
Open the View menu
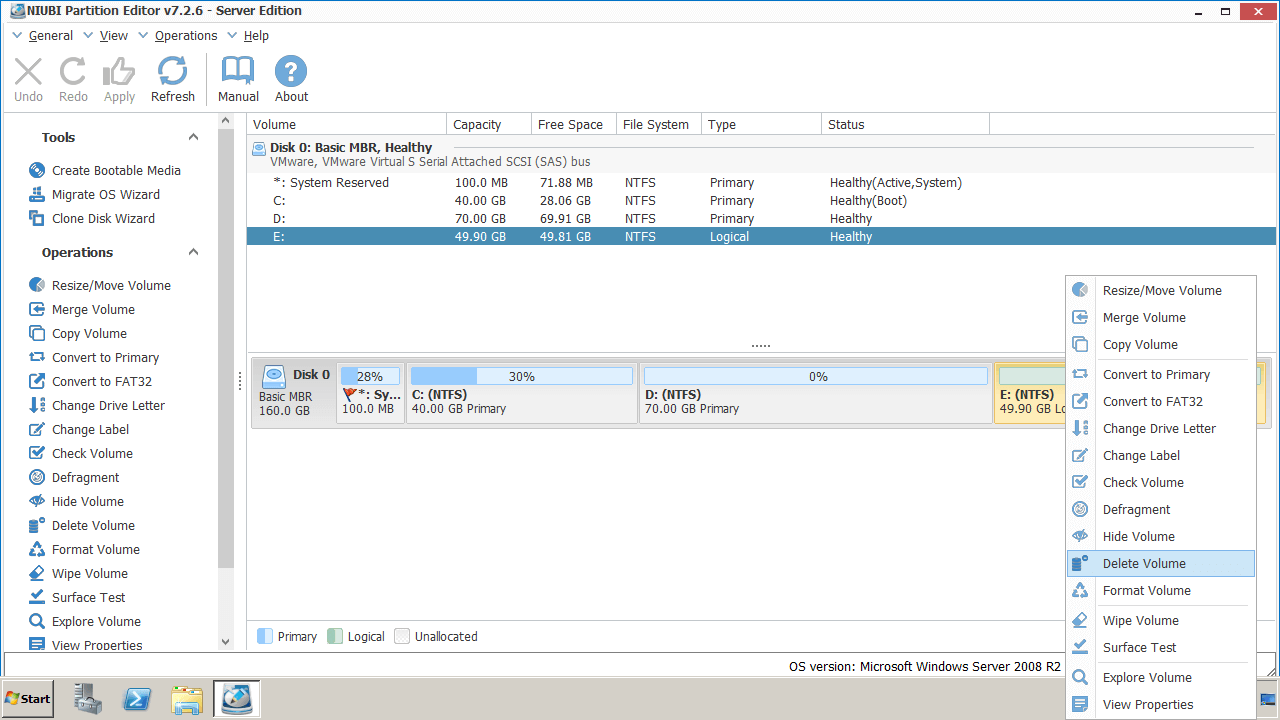coord(113,35)
